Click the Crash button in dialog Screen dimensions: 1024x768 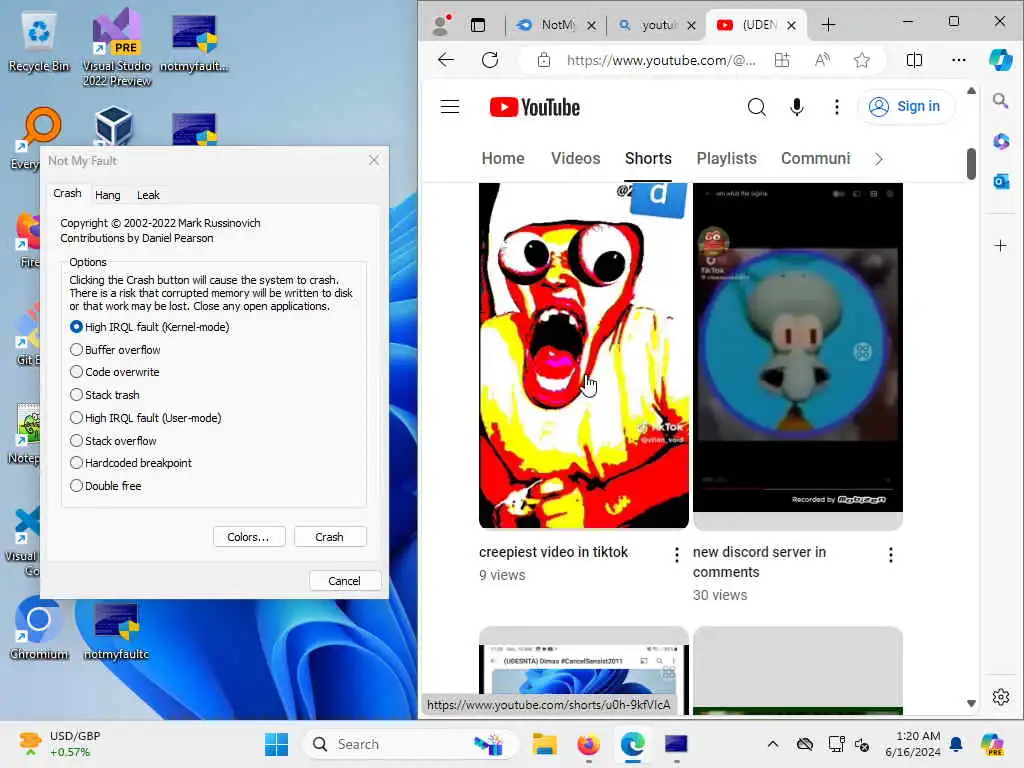tap(330, 537)
